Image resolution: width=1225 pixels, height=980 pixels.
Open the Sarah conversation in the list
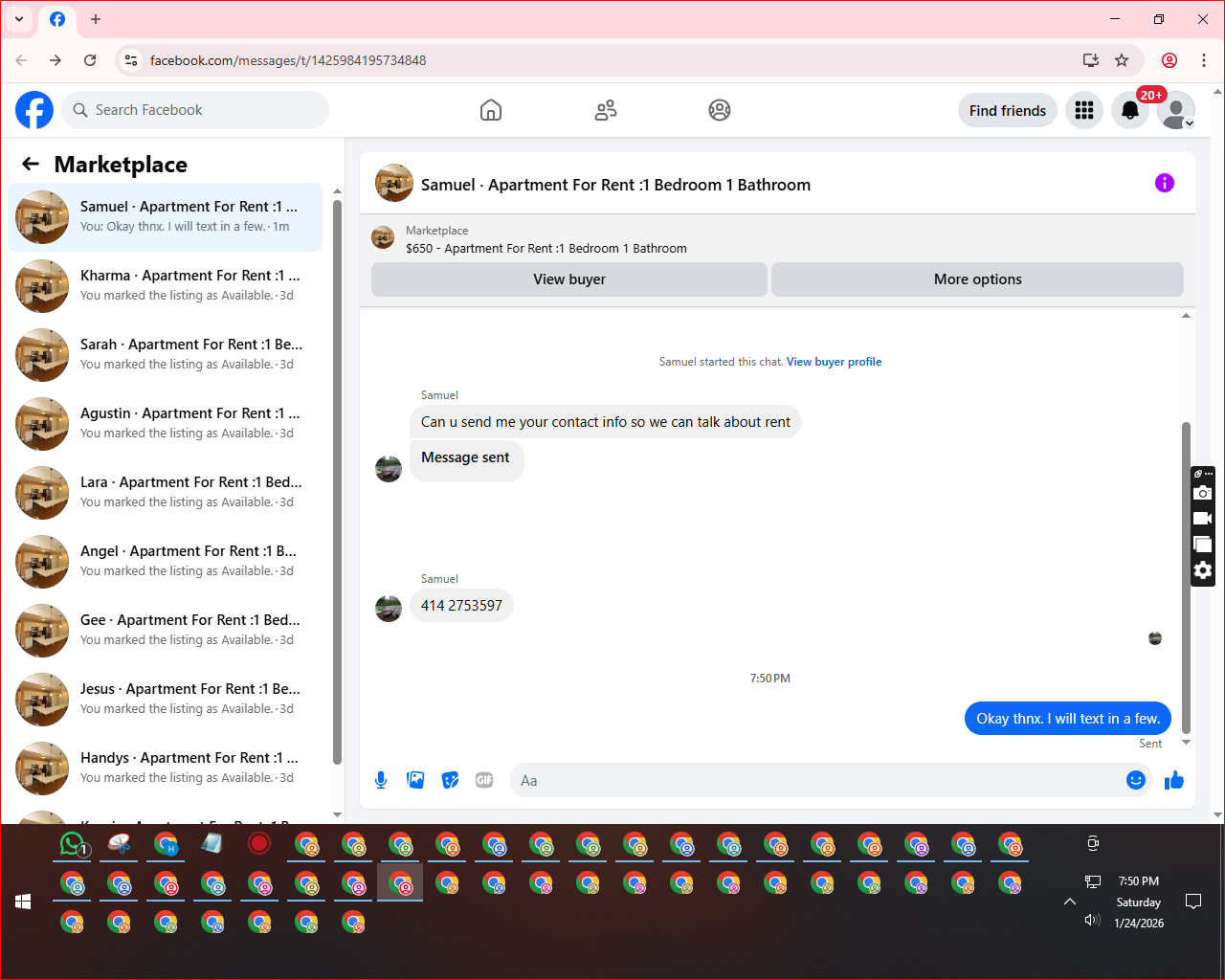point(165,355)
